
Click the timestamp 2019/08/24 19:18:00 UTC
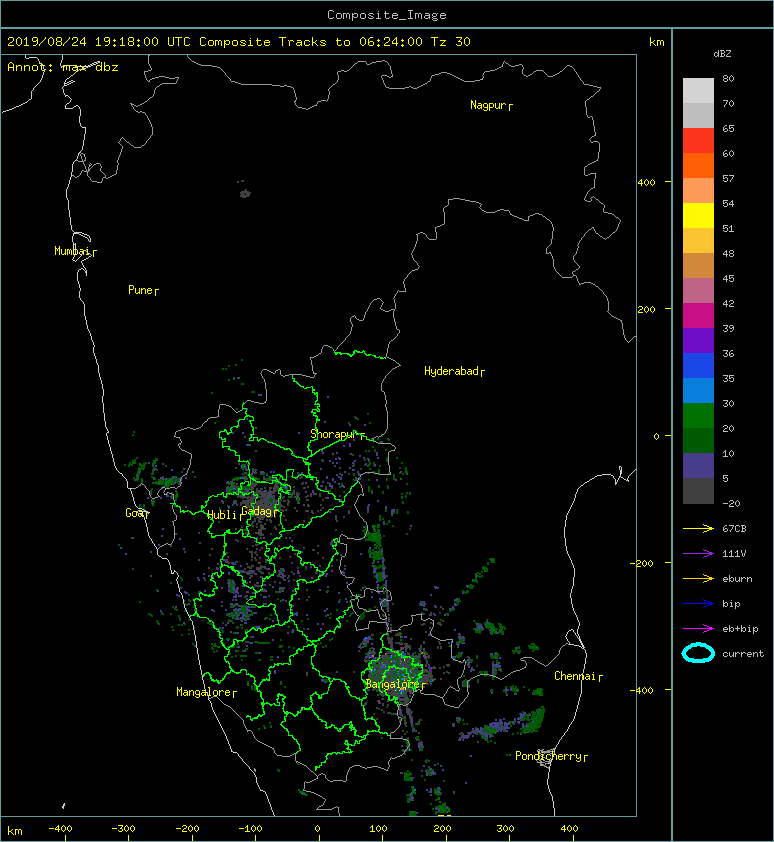pos(99,42)
